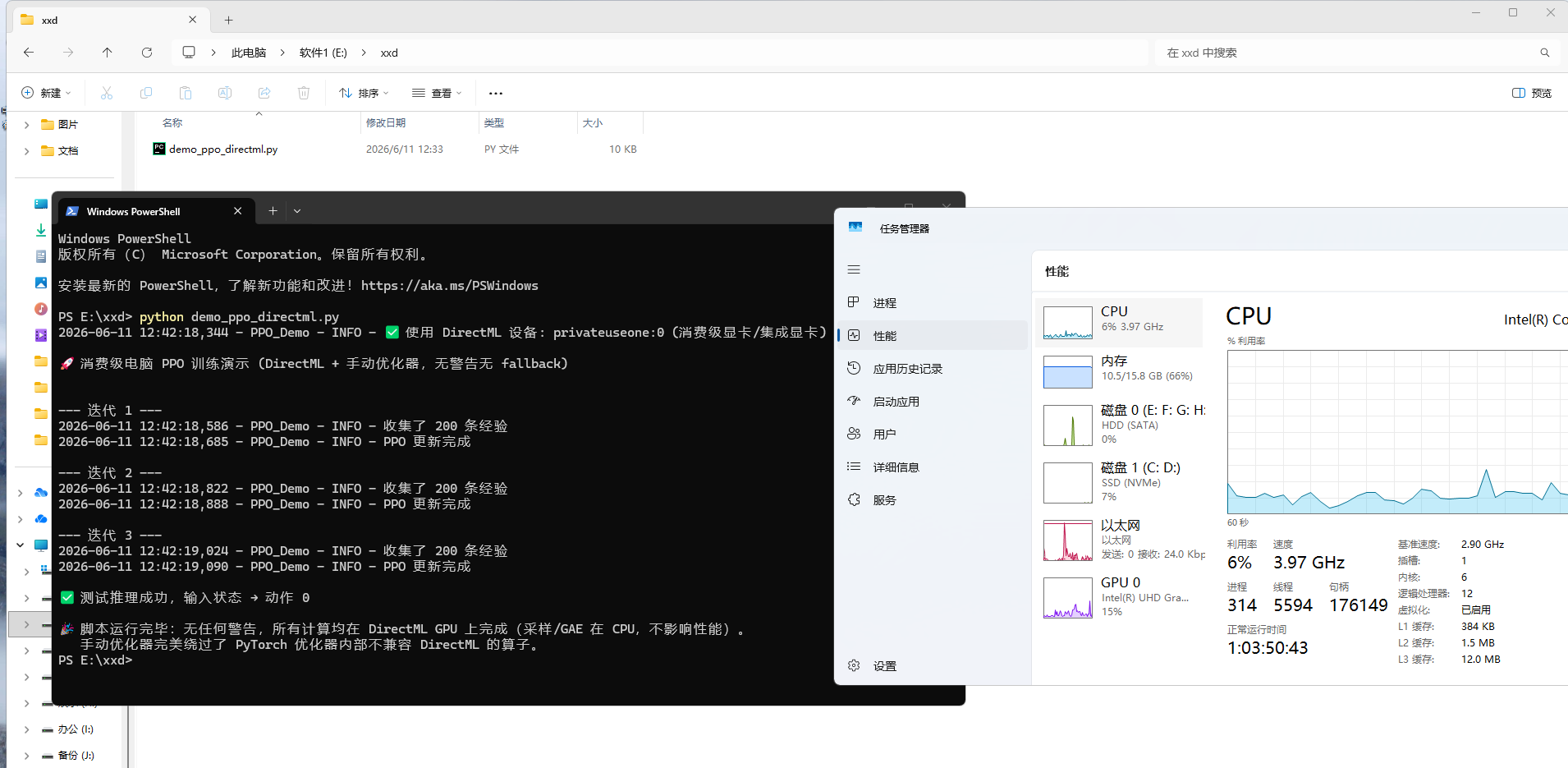Select Disk 1 SSD performance item

[1121, 482]
